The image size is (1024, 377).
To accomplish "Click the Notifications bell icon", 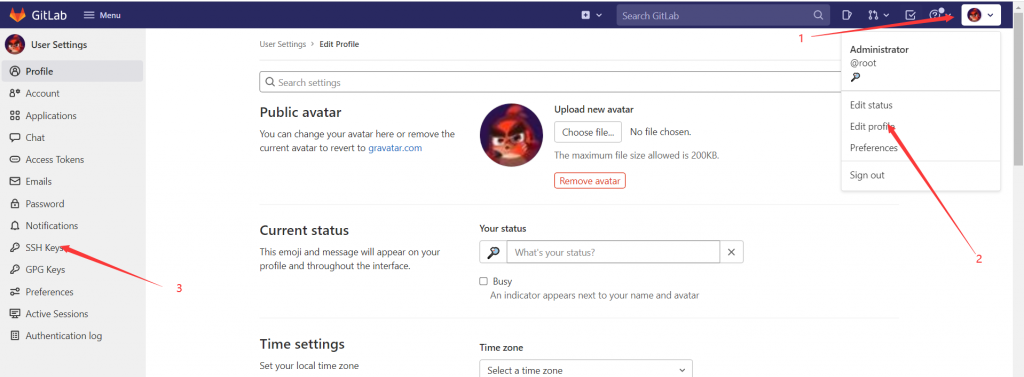I will pos(14,225).
